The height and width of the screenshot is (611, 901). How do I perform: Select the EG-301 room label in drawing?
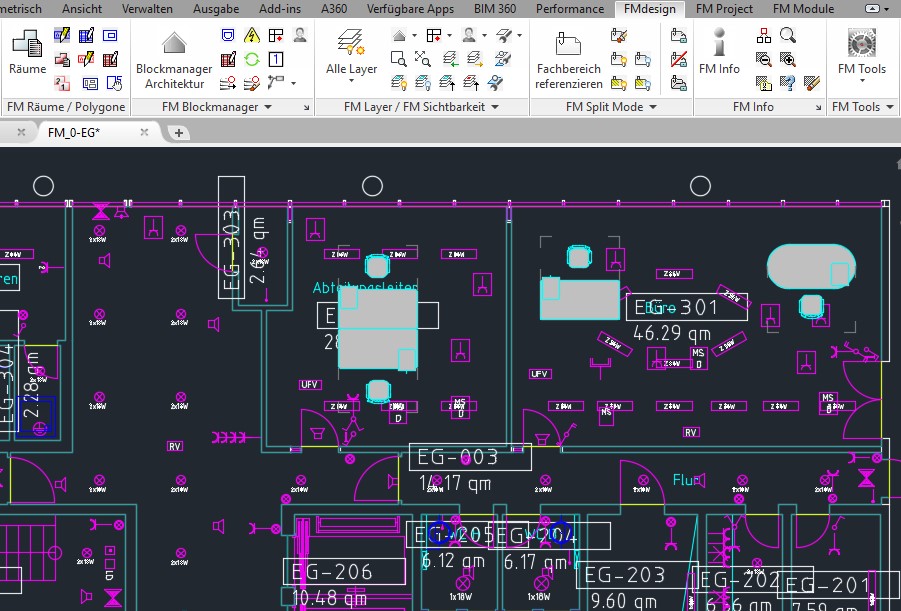coord(687,307)
